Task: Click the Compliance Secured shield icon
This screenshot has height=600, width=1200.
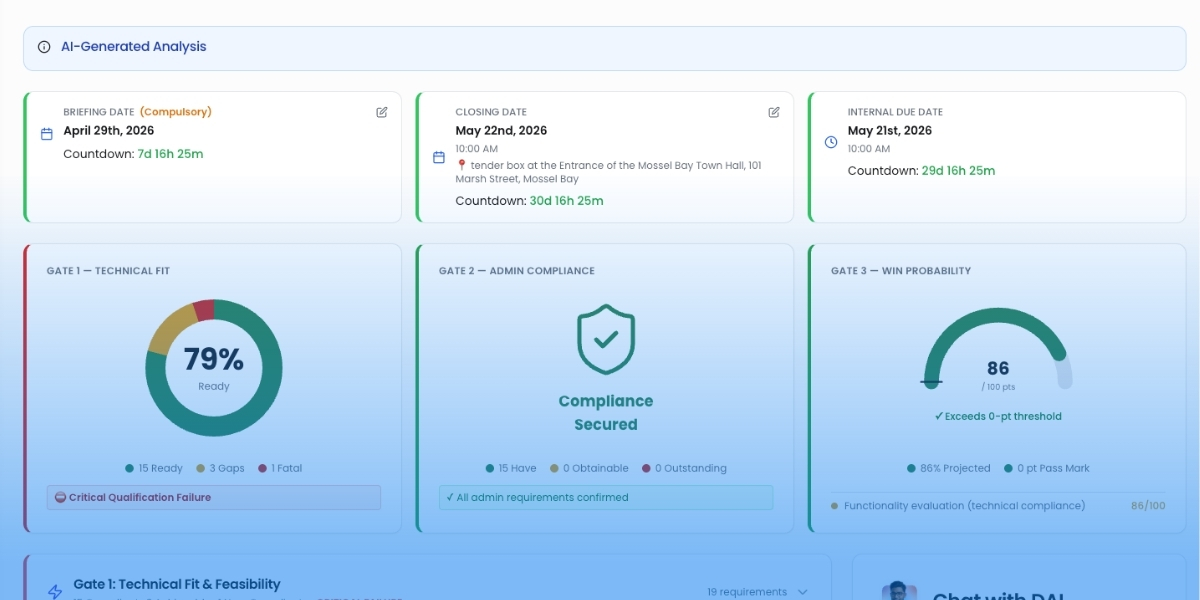Action: (606, 340)
